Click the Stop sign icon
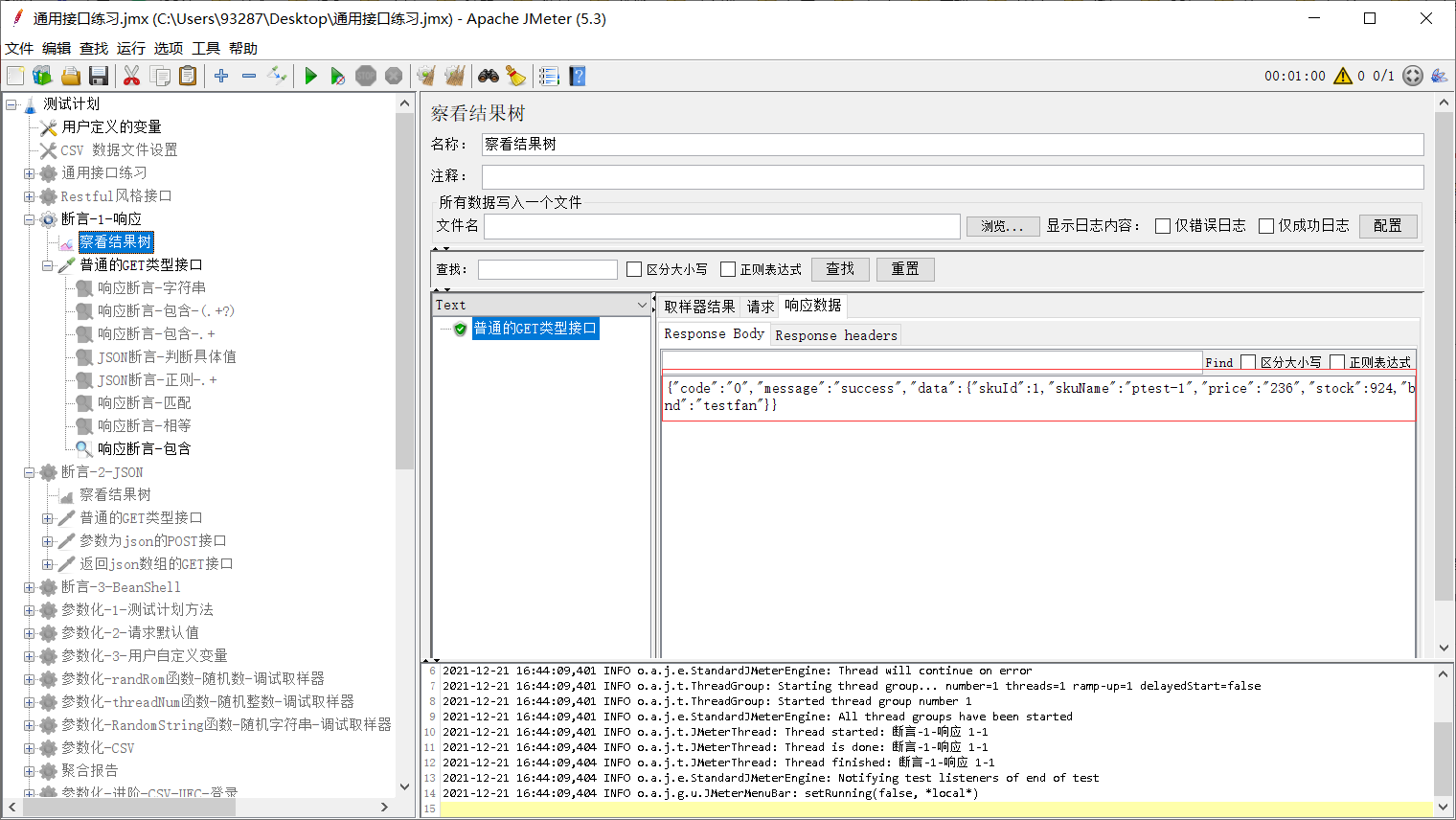Viewport: 1456px width, 820px height. coord(366,76)
